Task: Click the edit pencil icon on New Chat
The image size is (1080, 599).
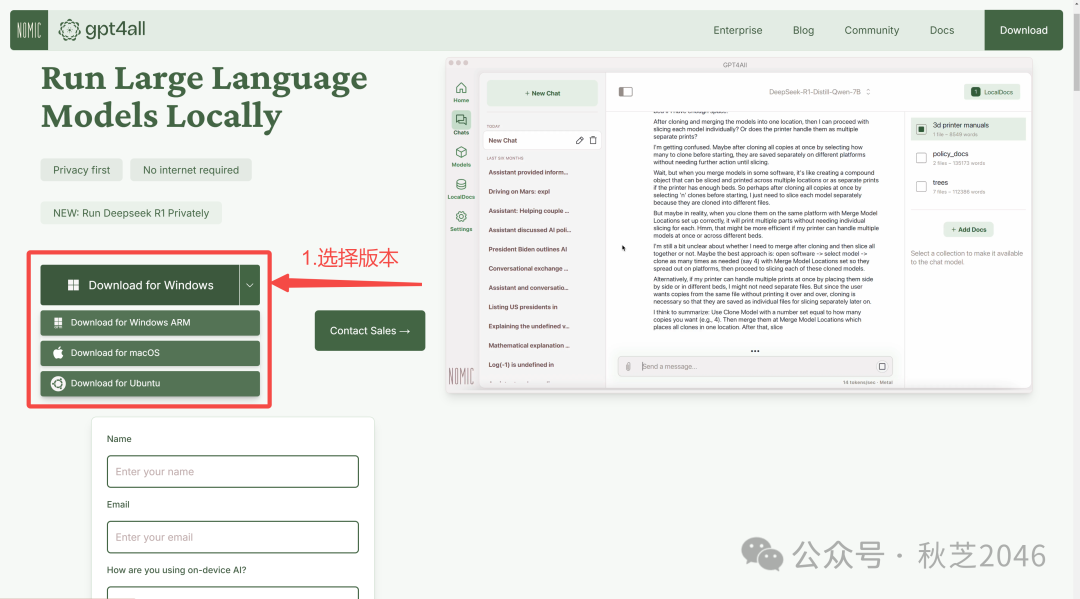Action: click(579, 140)
